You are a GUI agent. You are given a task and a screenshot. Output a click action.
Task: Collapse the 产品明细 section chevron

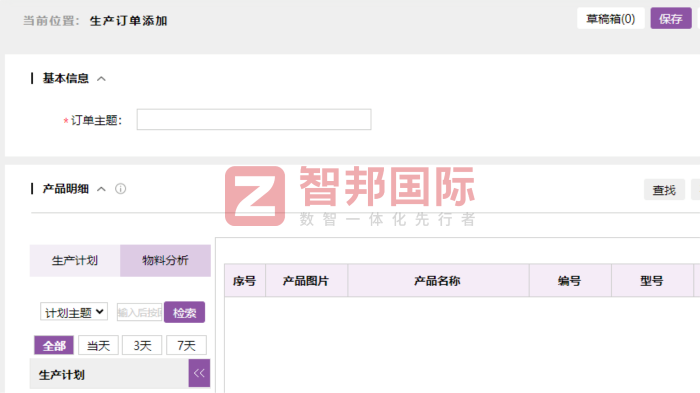[x=101, y=189]
